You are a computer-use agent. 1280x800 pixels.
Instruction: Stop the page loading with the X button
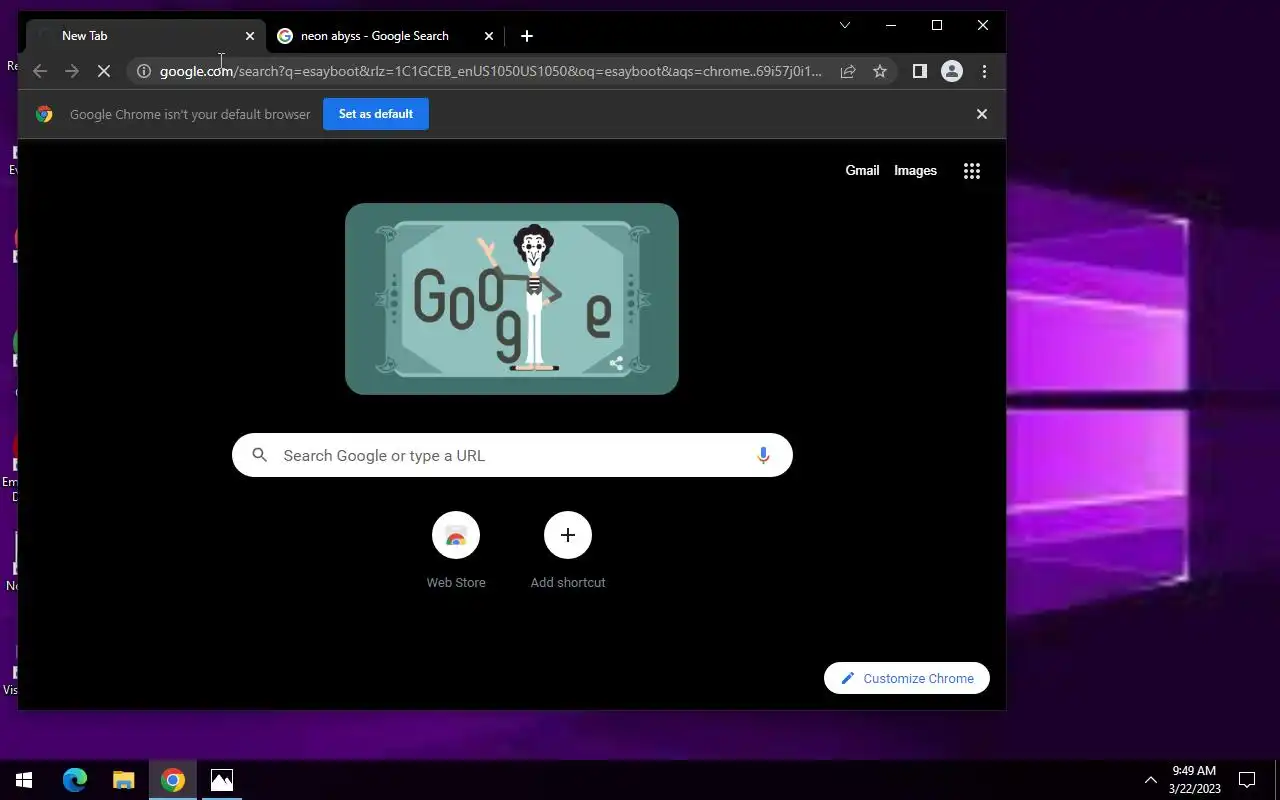pos(104,71)
